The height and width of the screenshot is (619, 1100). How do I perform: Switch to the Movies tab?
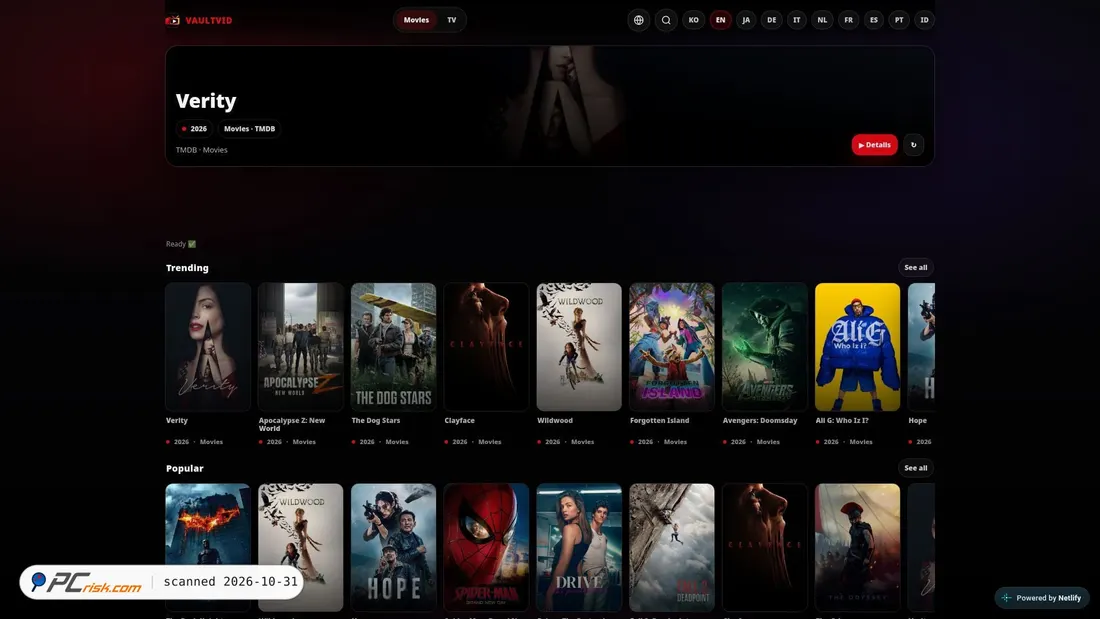[416, 20]
